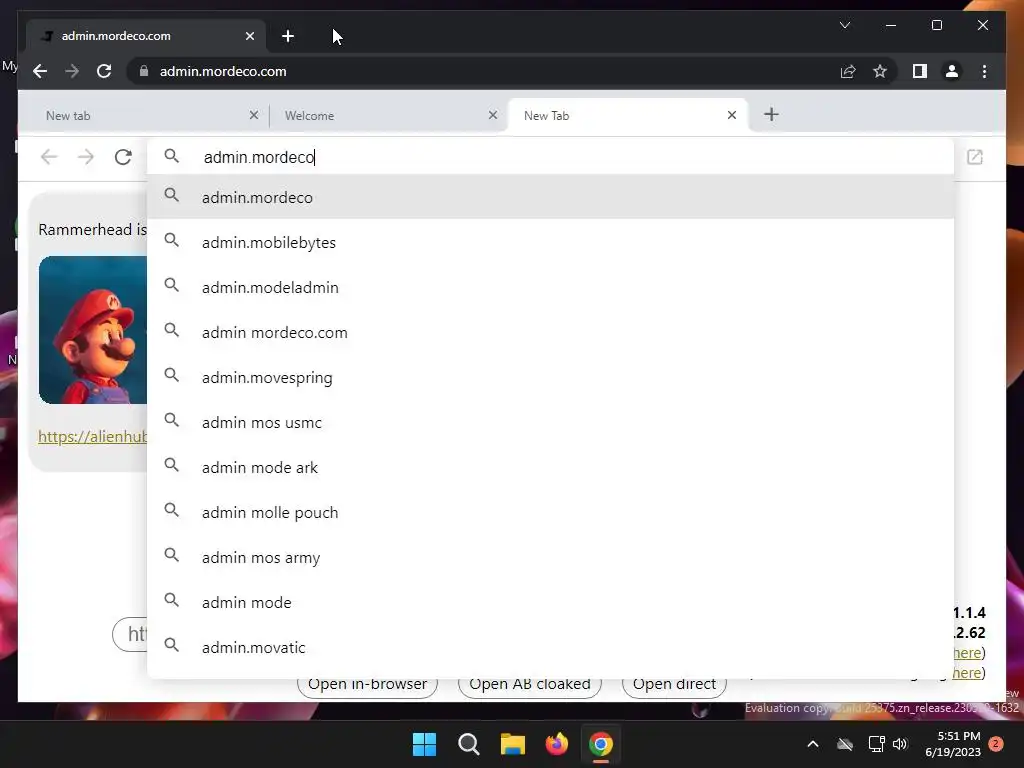Viewport: 1024px width, 768px height.
Task: Click the Chrome taskbar icon
Action: click(x=601, y=744)
